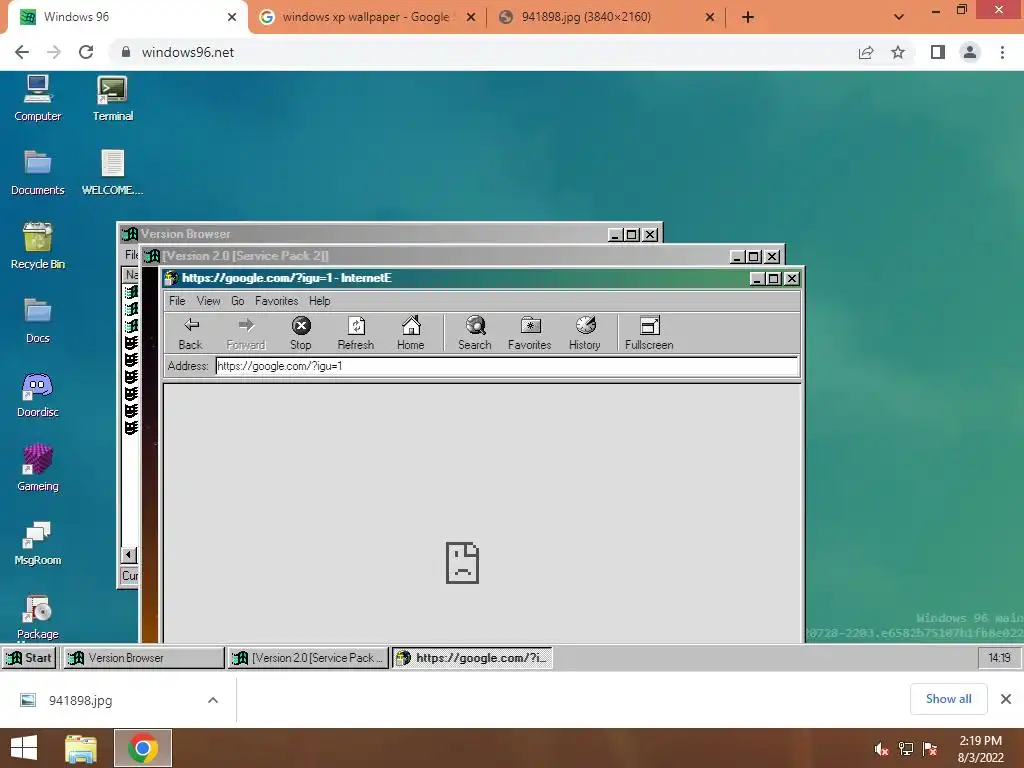1024x768 pixels.
Task: Click left scroll arrow in Version Browser
Action: pyautogui.click(x=129, y=555)
